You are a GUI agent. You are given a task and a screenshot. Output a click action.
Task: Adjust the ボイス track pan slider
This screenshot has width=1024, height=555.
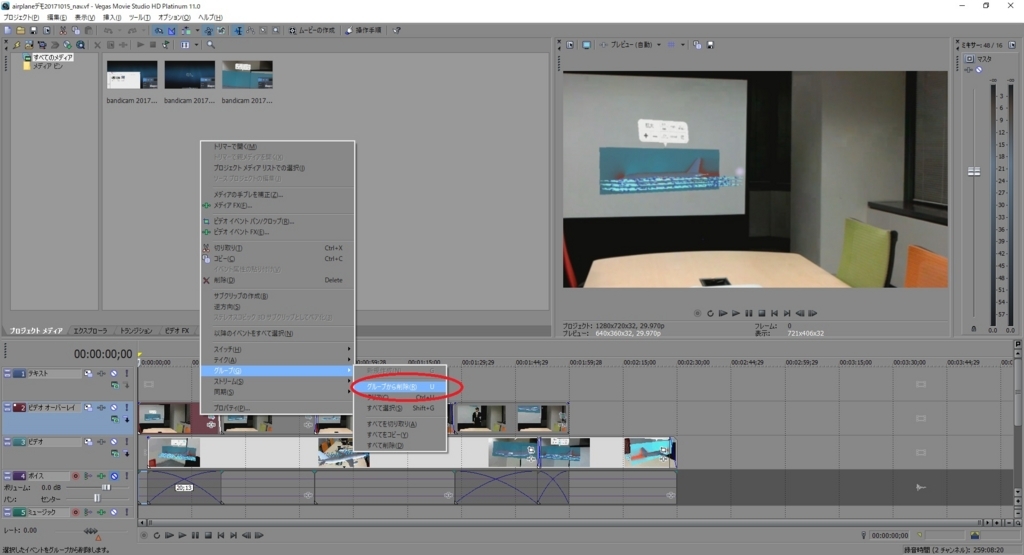(97, 498)
